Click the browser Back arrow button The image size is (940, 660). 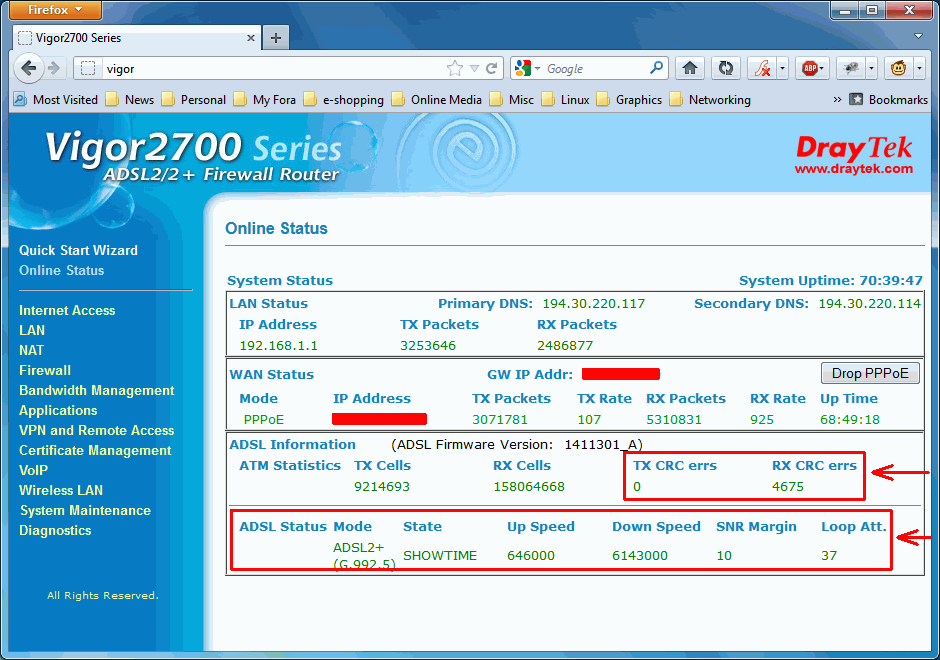(28, 68)
